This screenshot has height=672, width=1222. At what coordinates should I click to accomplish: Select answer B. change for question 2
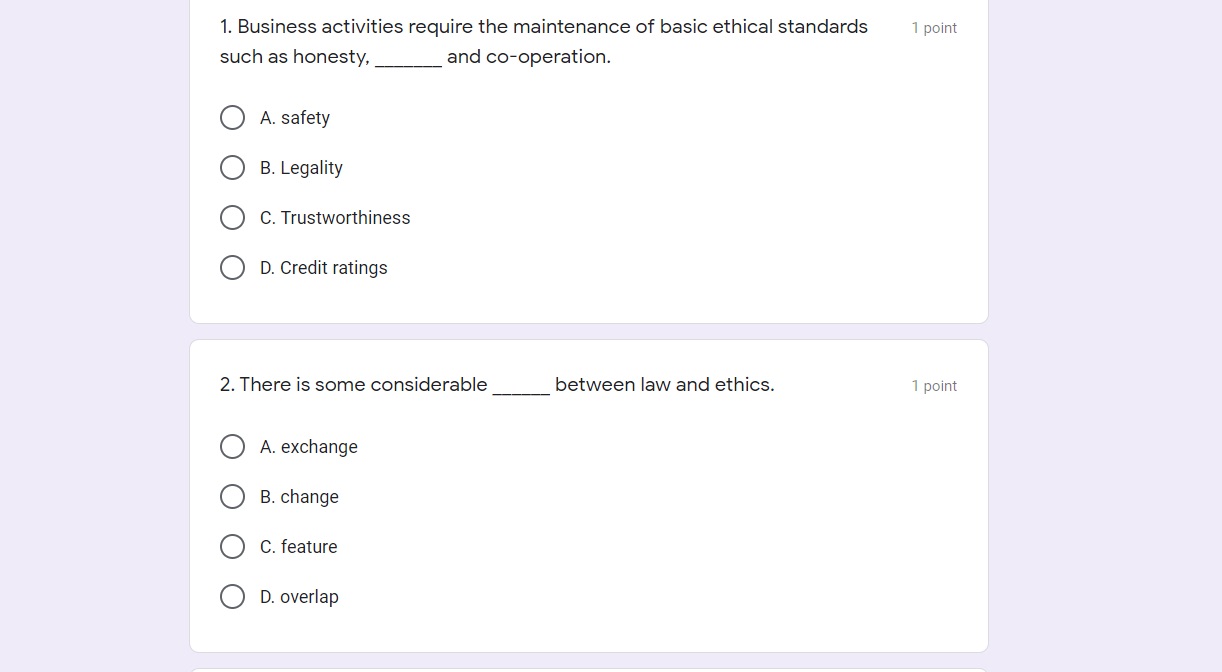[232, 496]
